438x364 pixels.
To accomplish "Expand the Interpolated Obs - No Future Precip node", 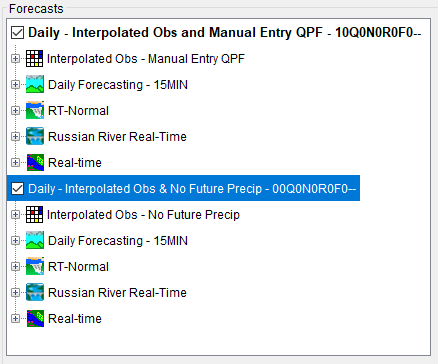I will [x=15, y=215].
